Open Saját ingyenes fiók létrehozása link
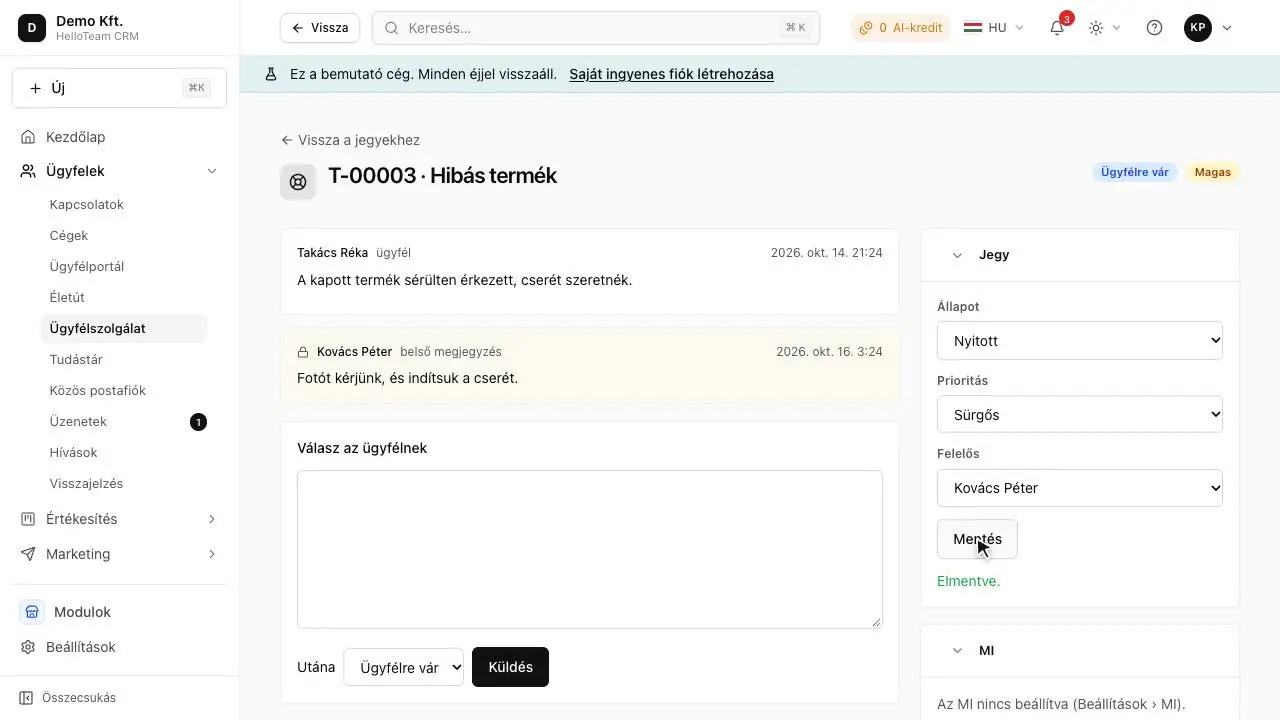 pyautogui.click(x=671, y=74)
